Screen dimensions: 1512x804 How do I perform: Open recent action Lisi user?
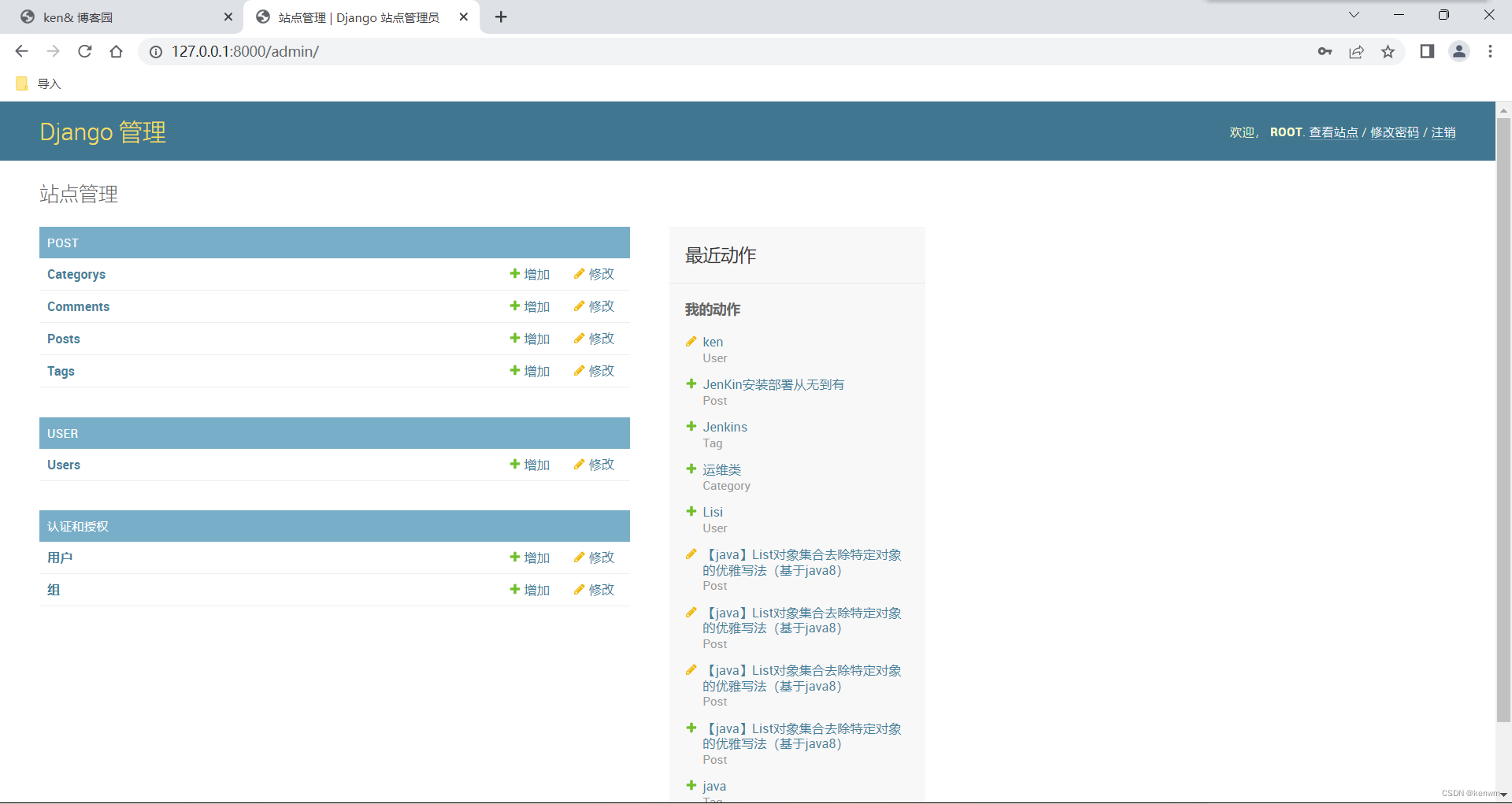tap(713, 512)
